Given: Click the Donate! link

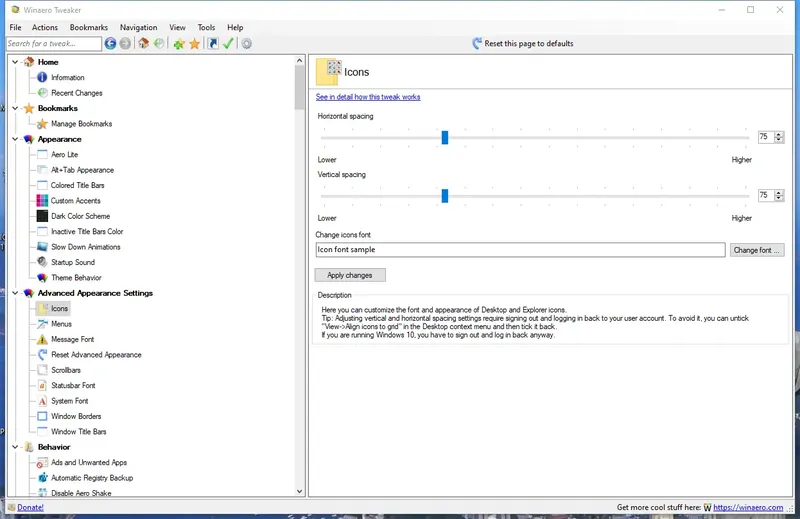Looking at the screenshot, I should tap(31, 507).
